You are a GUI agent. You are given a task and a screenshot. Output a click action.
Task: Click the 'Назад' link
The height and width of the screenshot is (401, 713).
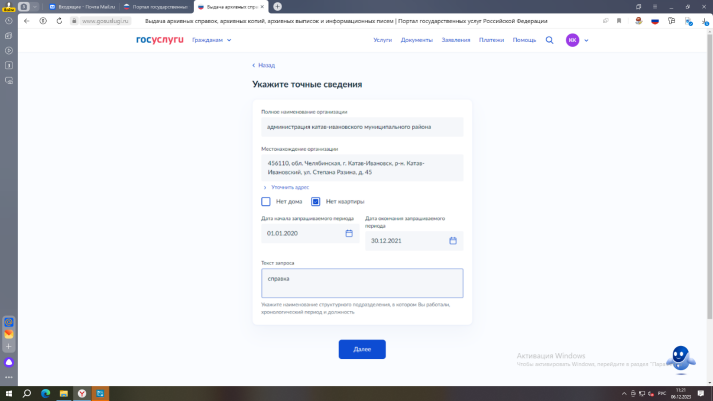[x=264, y=65]
